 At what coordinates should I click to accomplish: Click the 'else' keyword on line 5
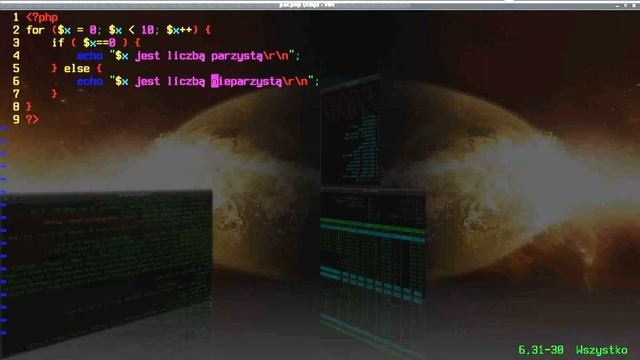point(77,69)
